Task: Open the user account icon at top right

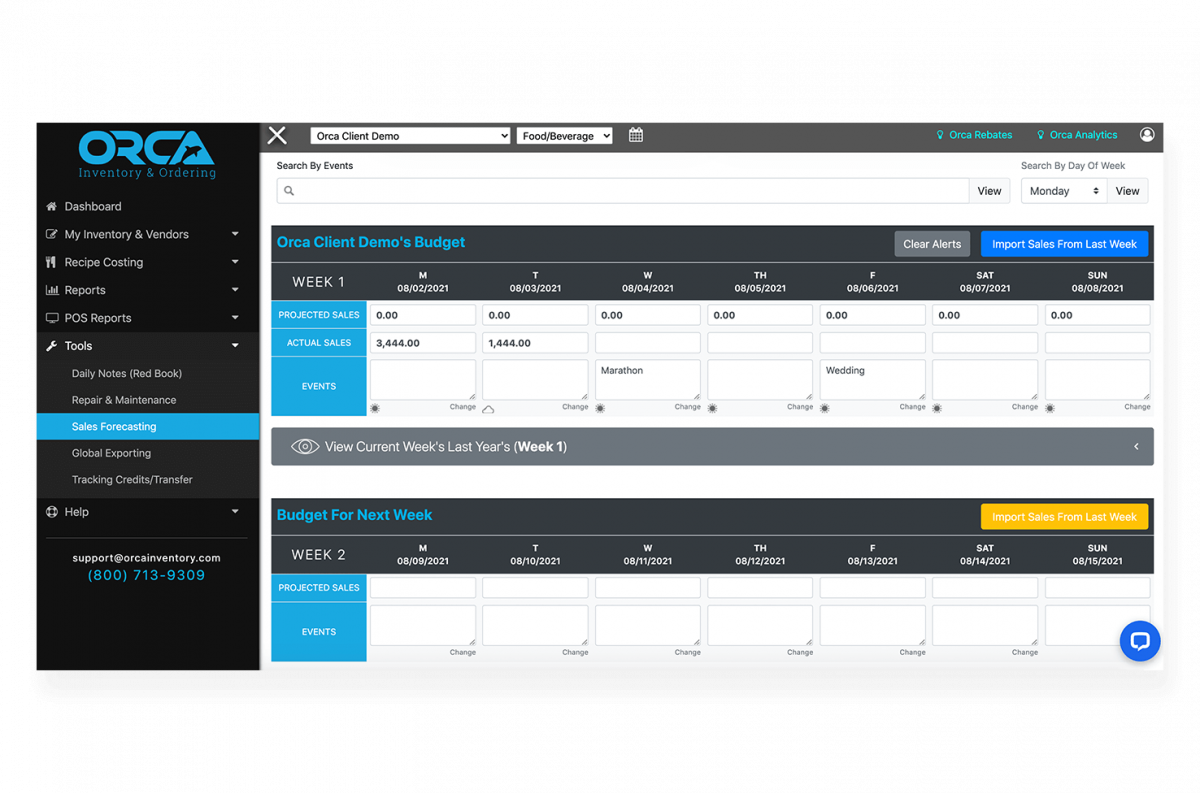Action: click(x=1147, y=134)
